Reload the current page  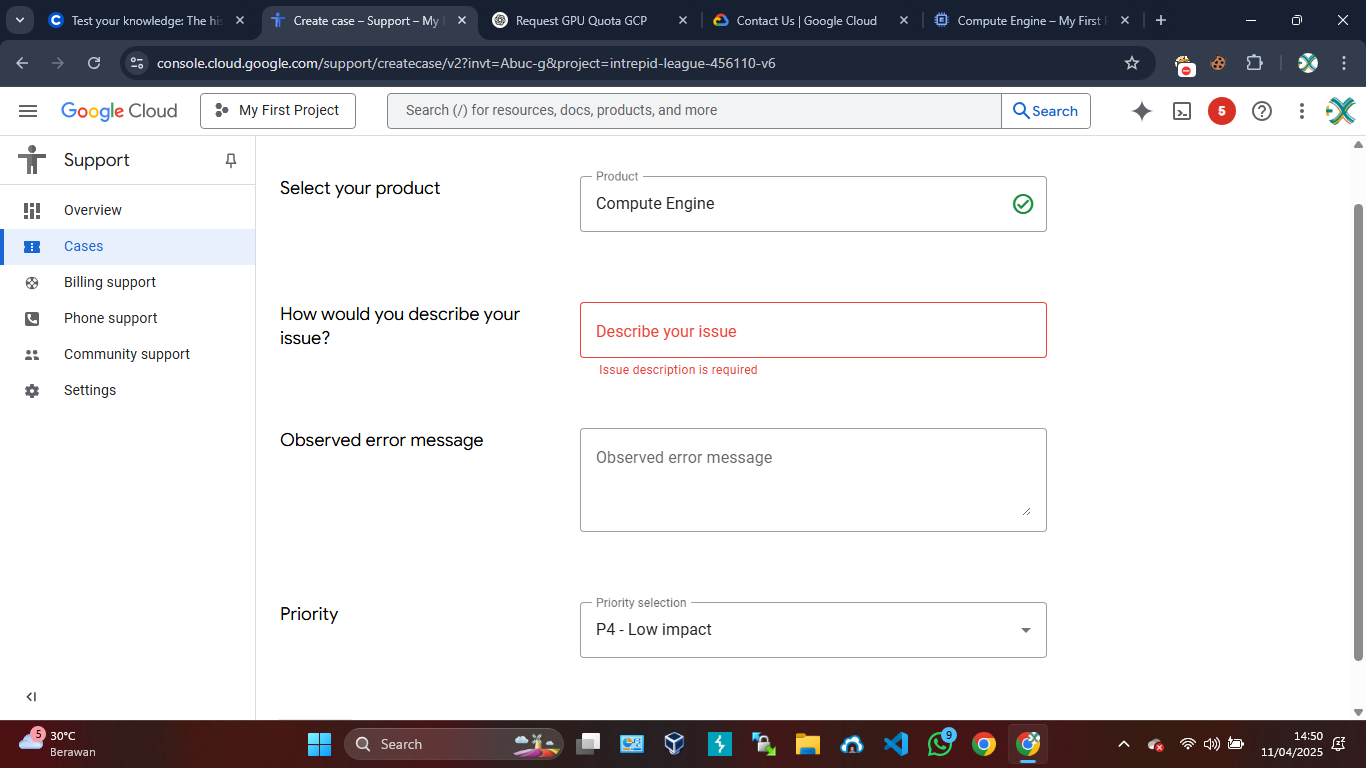(94, 63)
